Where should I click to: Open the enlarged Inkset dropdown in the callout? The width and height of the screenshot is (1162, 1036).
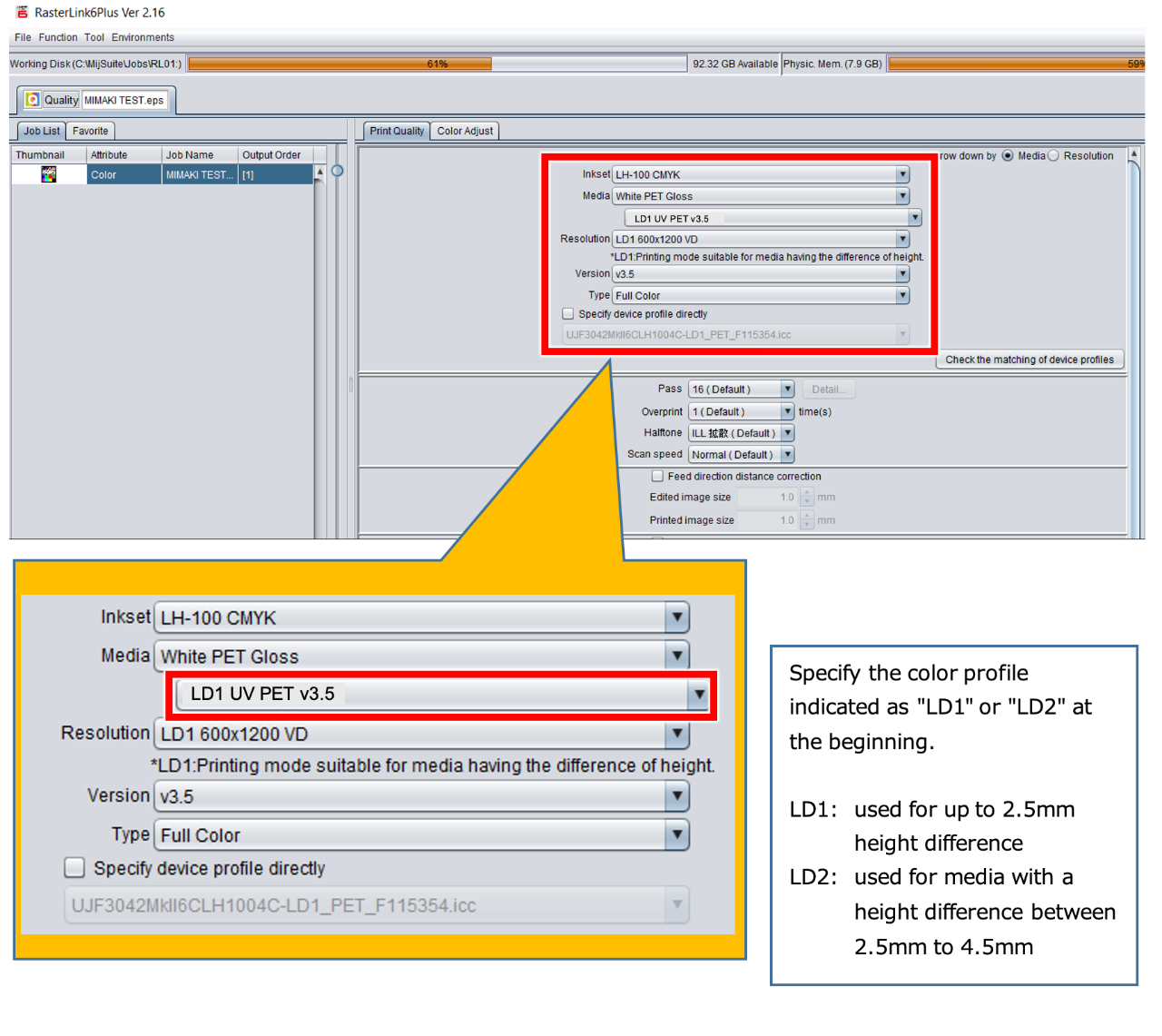(x=422, y=617)
